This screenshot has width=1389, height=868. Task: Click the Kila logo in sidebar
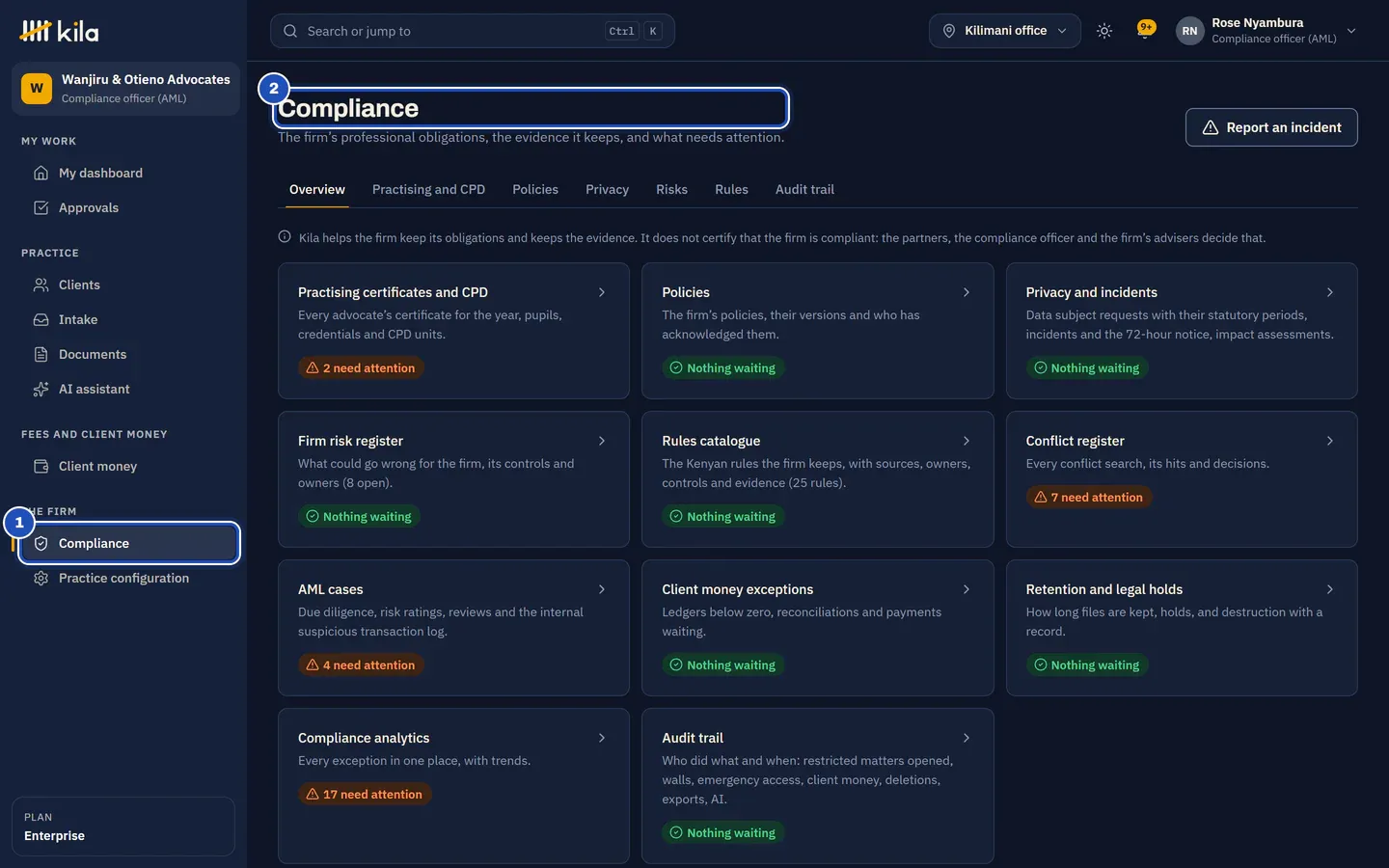(x=59, y=31)
